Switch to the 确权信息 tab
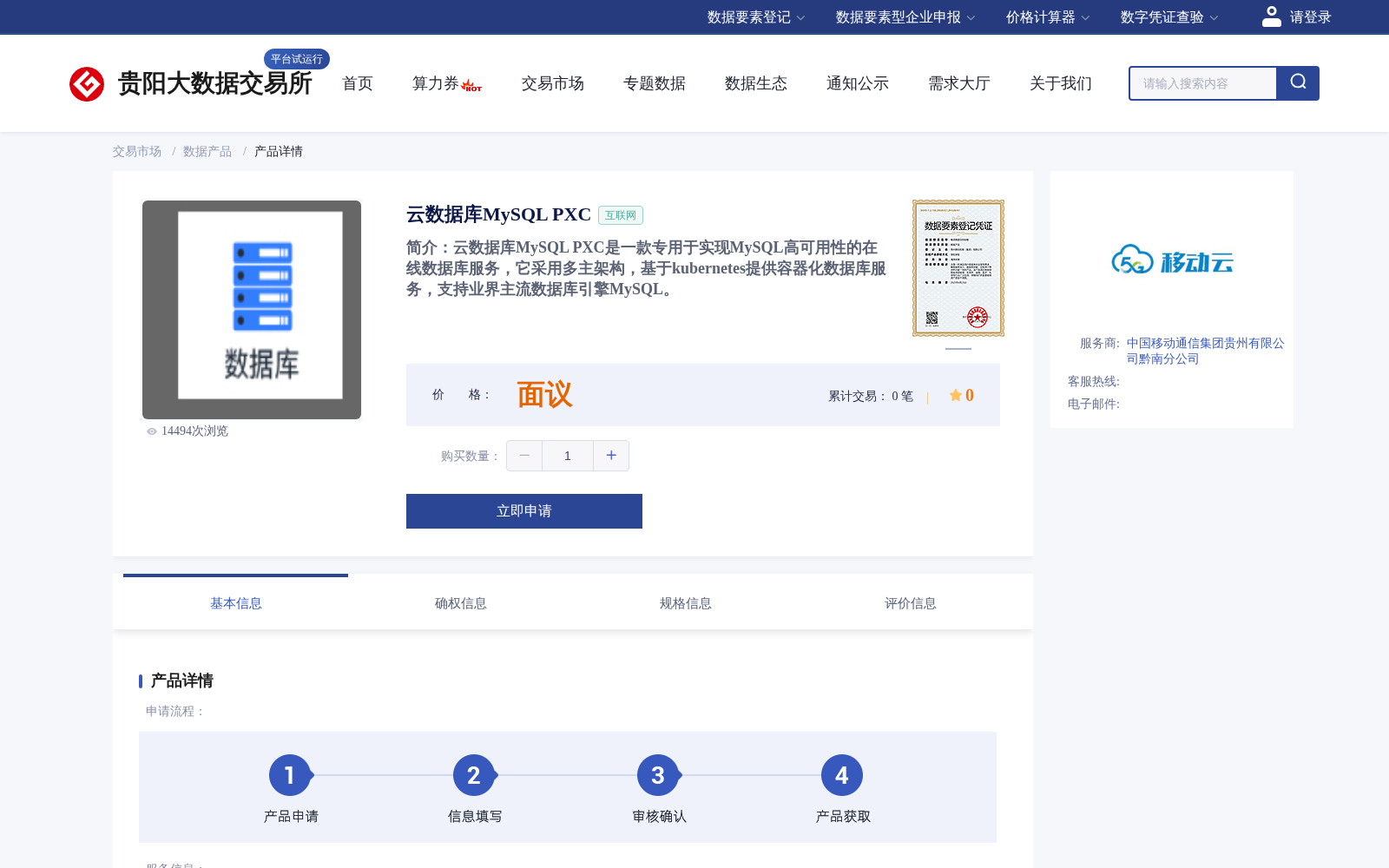Image resolution: width=1389 pixels, height=868 pixels. (x=460, y=602)
